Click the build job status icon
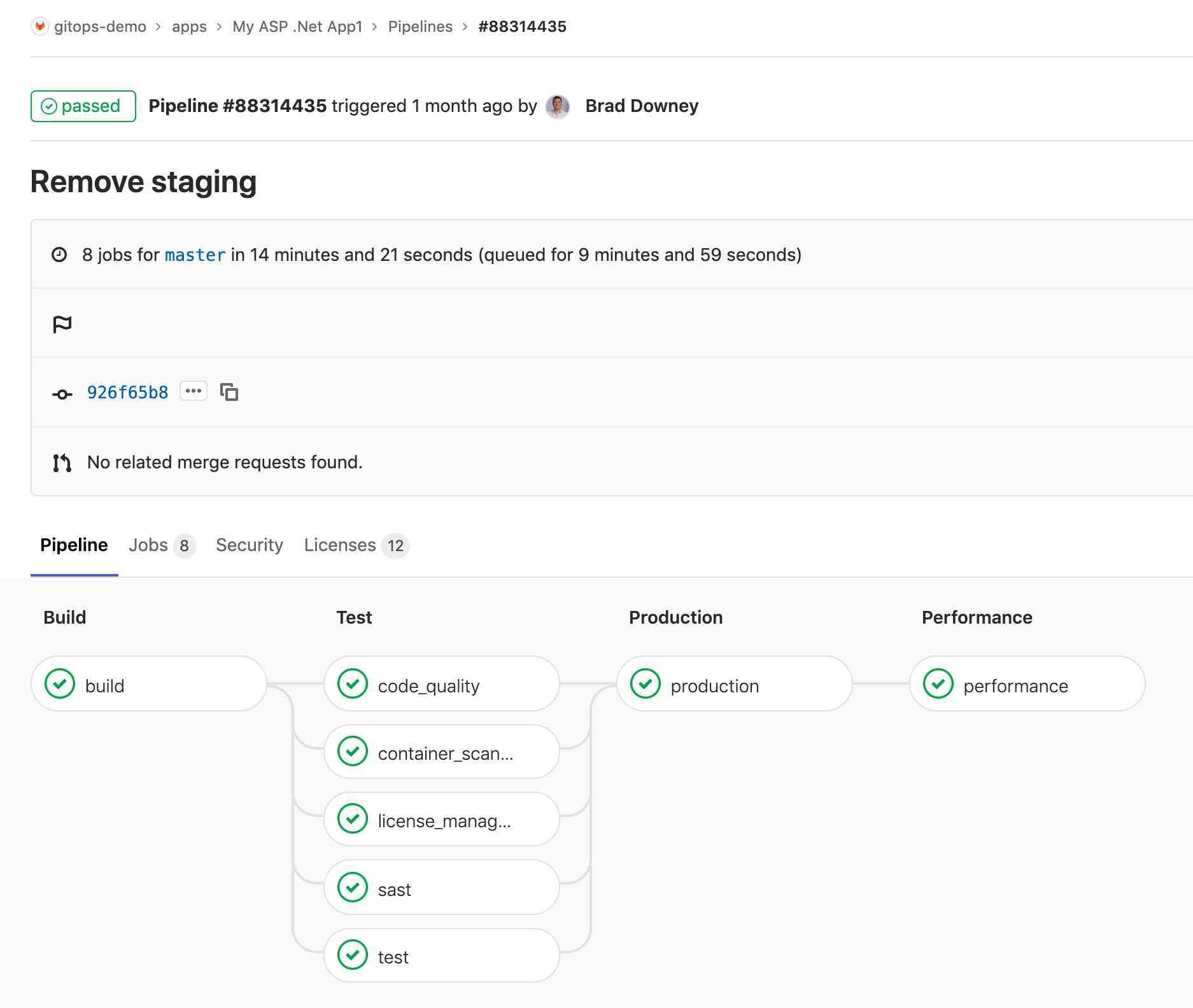This screenshot has width=1193, height=1008. (x=60, y=684)
